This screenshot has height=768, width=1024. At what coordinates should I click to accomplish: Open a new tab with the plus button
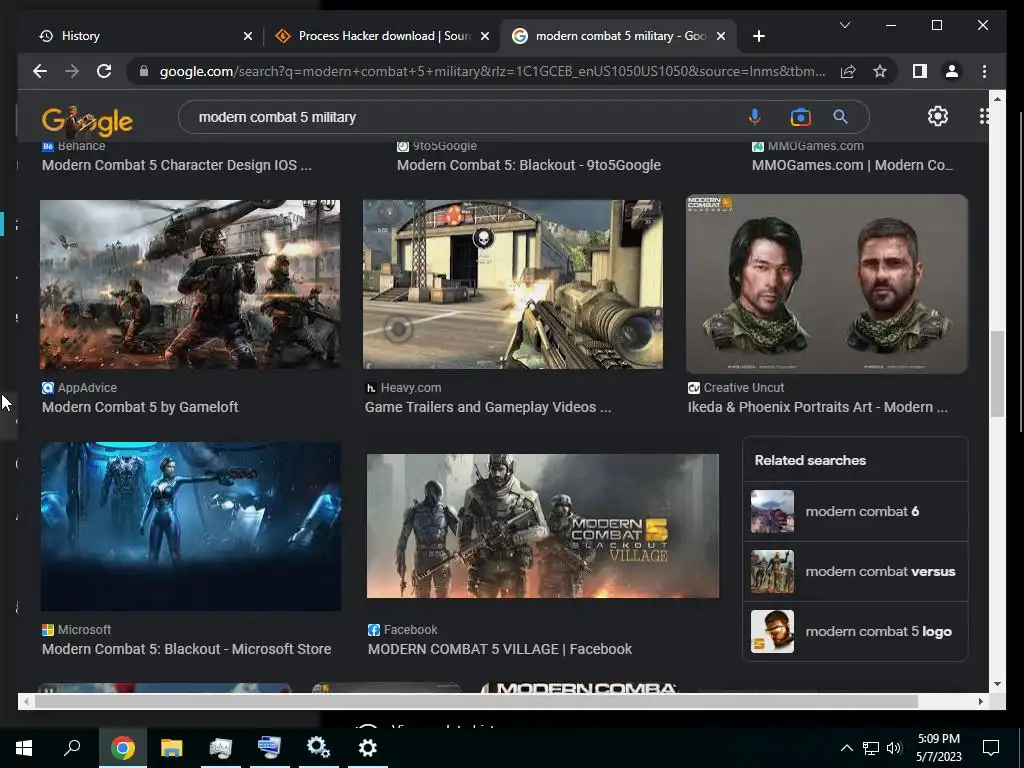(758, 36)
